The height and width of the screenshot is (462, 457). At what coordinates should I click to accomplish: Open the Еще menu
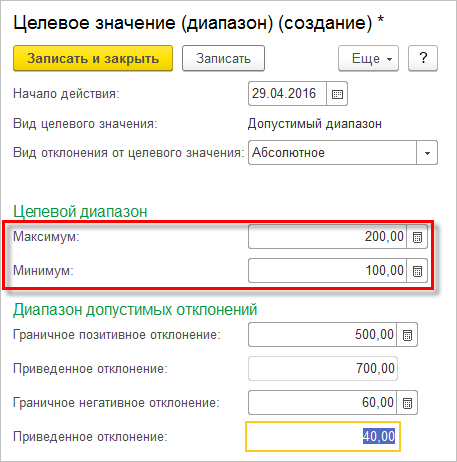click(x=368, y=58)
